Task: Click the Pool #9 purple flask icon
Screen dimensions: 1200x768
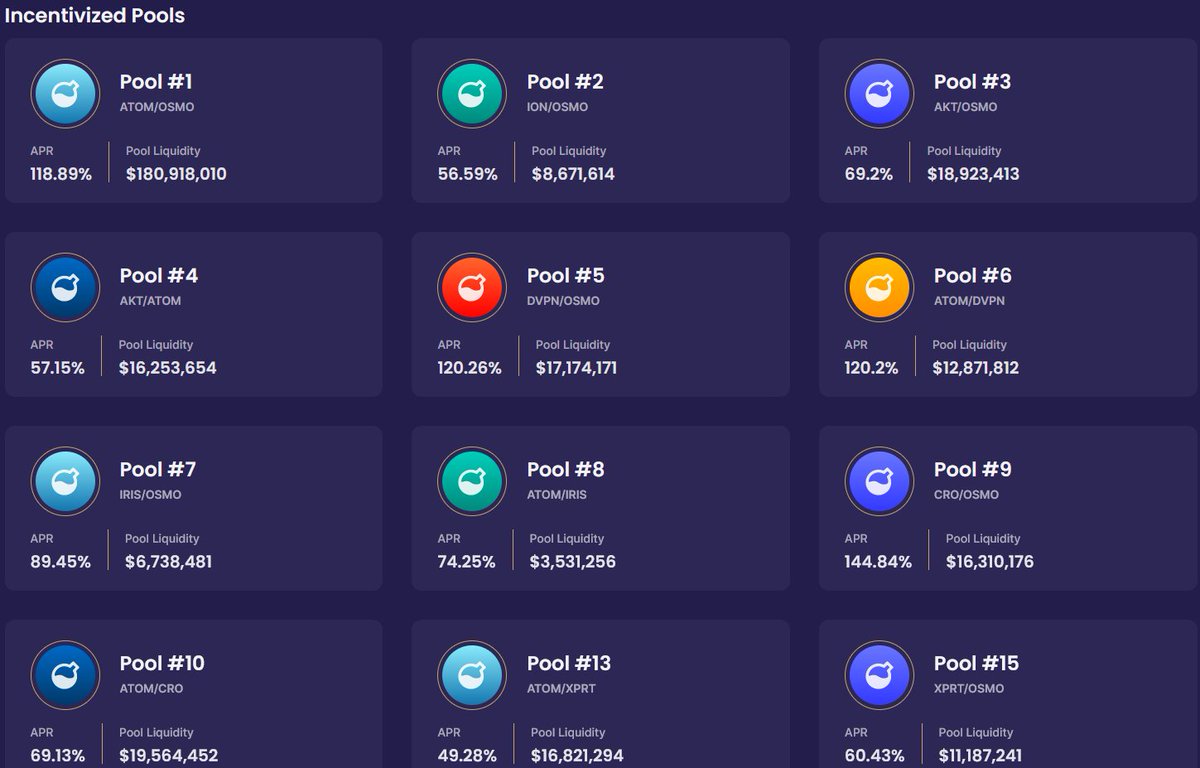Action: [879, 482]
